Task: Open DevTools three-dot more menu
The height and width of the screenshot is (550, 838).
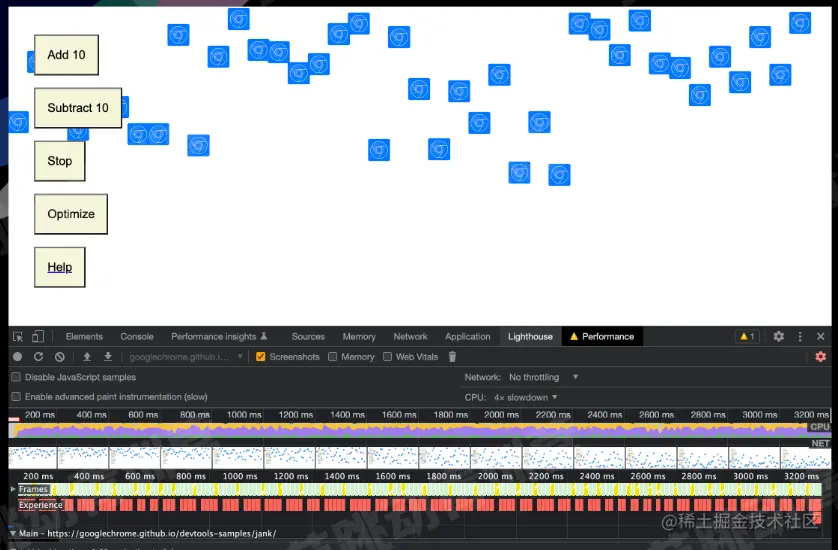Action: [800, 336]
